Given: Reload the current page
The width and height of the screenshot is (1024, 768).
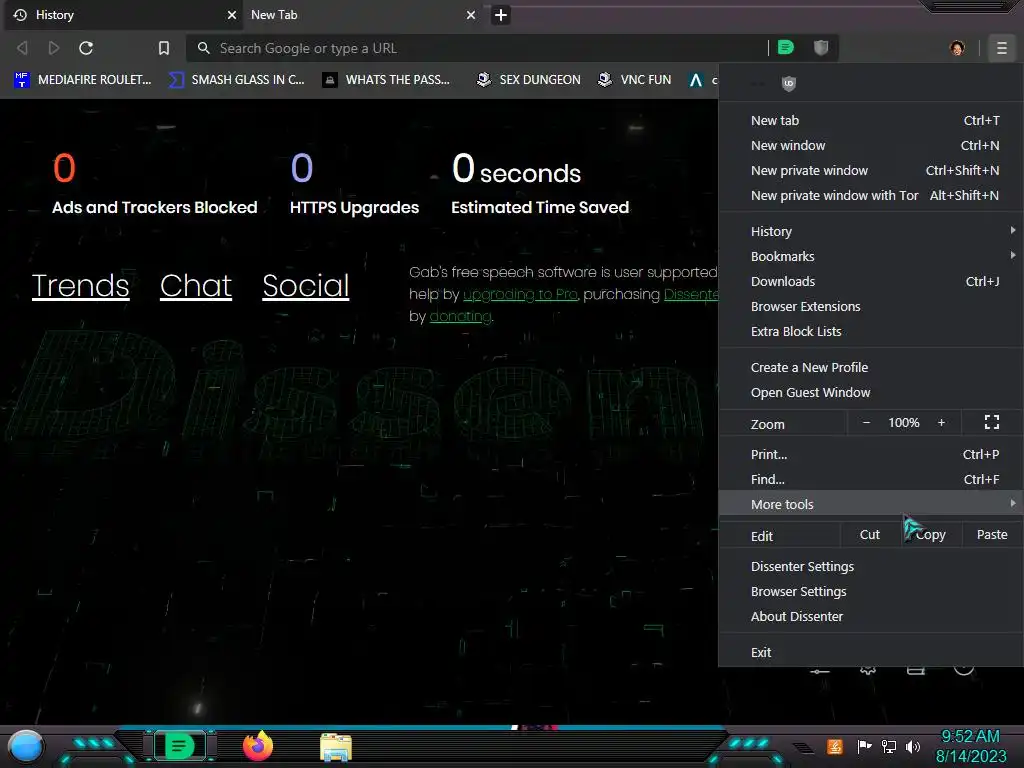Looking at the screenshot, I should (86, 48).
